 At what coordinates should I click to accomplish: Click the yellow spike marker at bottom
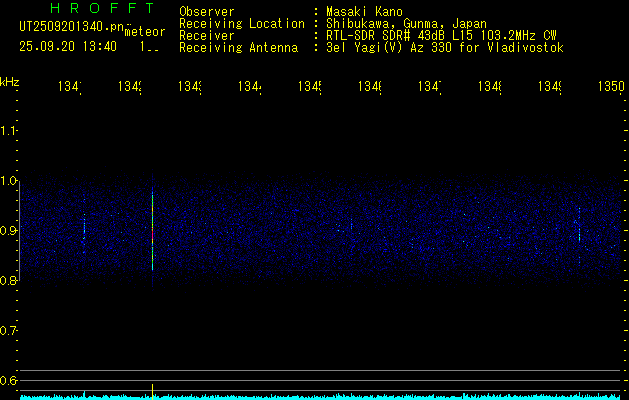(152, 389)
